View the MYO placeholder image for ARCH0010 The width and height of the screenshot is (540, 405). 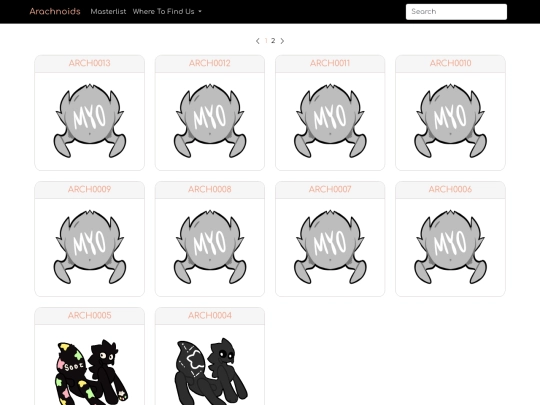[450, 121]
